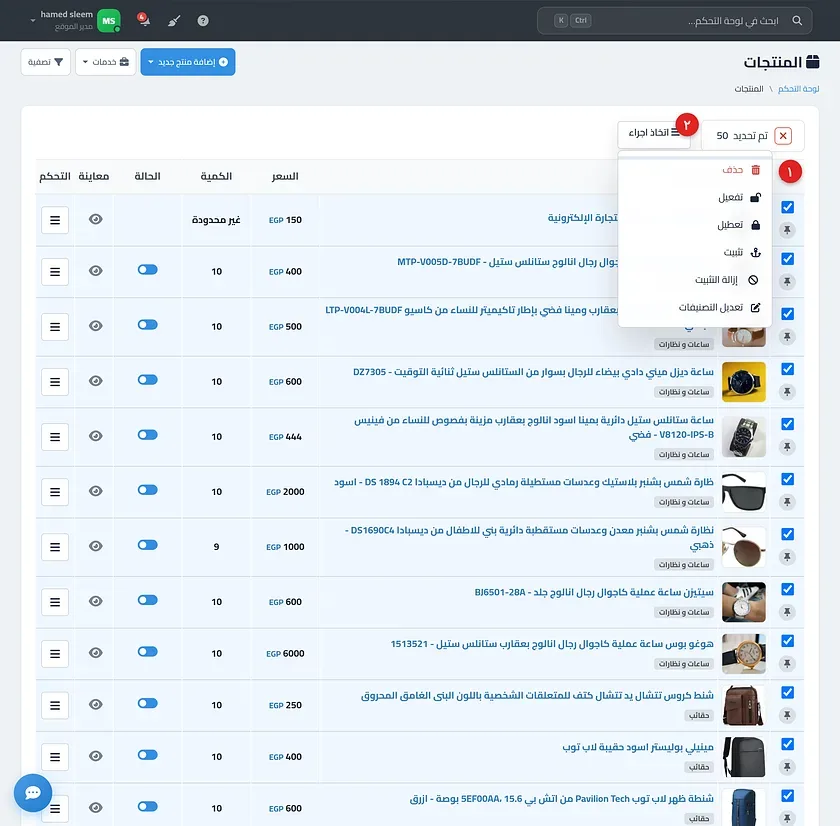
Task: Click the broom clear-cache icon
Action: point(174,21)
